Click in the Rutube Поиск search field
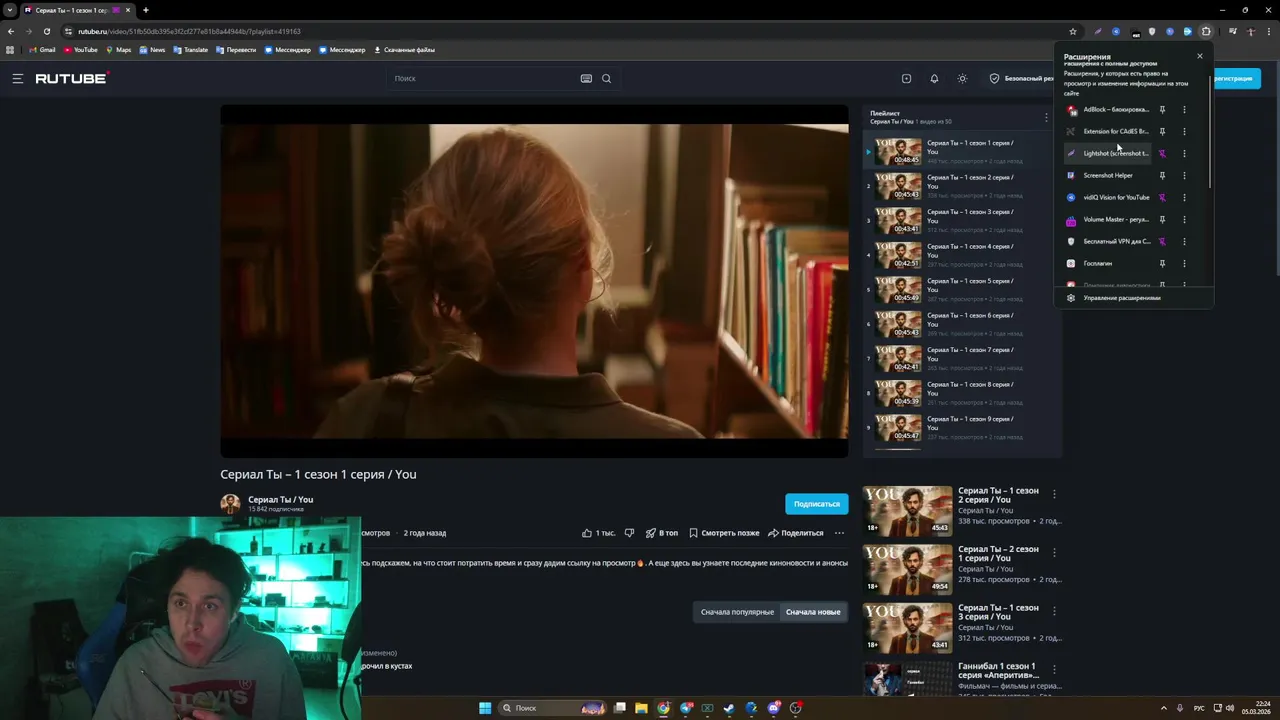Screen dimensions: 1280x720 [483, 78]
